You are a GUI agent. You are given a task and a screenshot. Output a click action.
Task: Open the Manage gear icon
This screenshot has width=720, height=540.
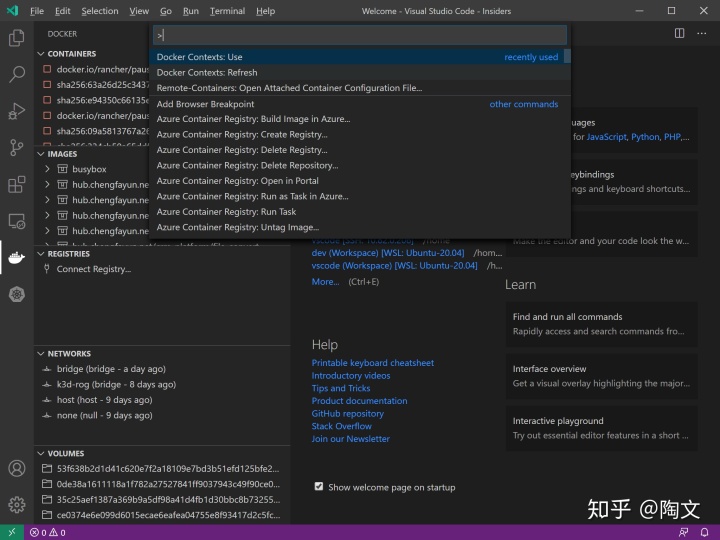click(17, 505)
